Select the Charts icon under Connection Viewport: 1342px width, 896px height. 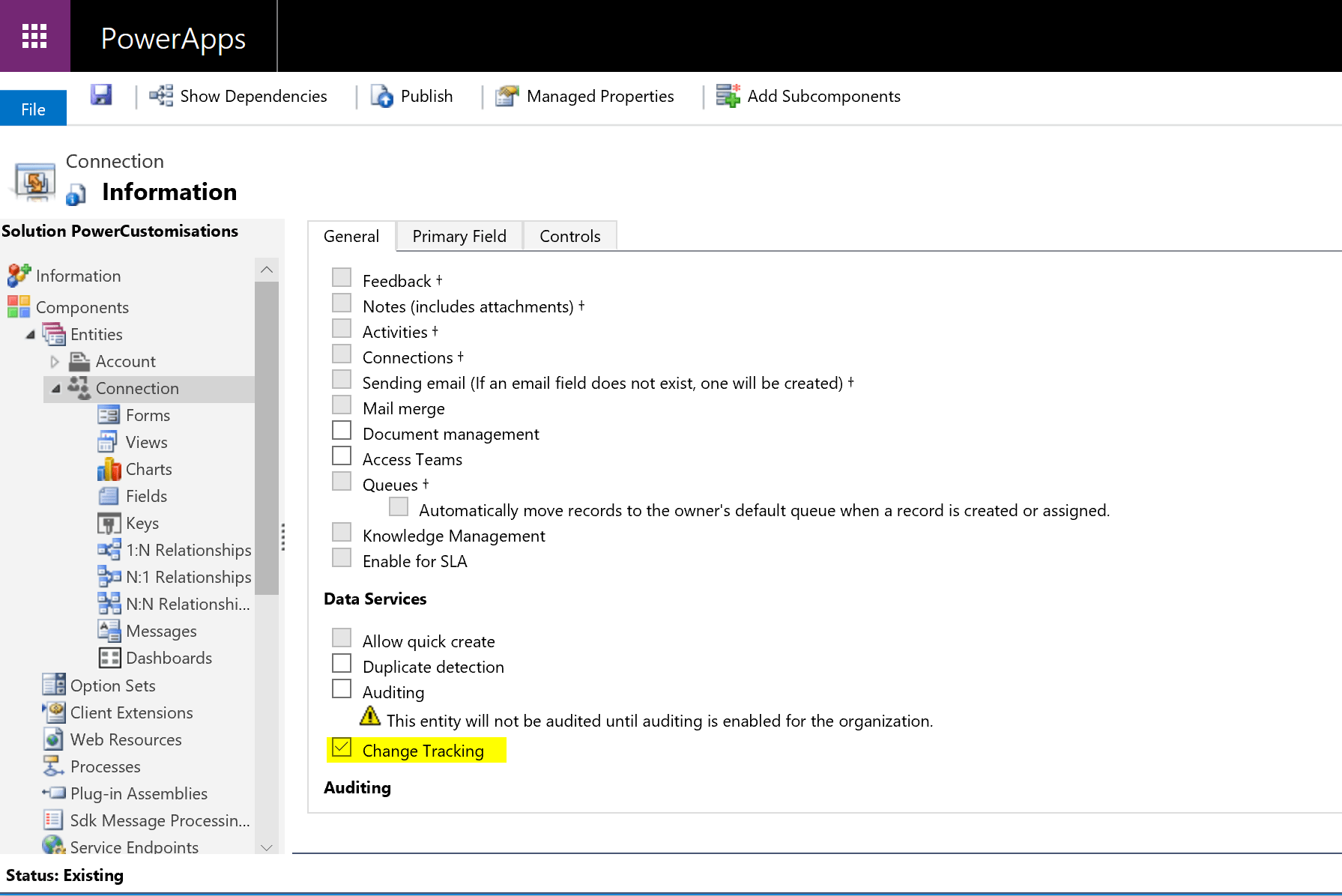point(109,470)
